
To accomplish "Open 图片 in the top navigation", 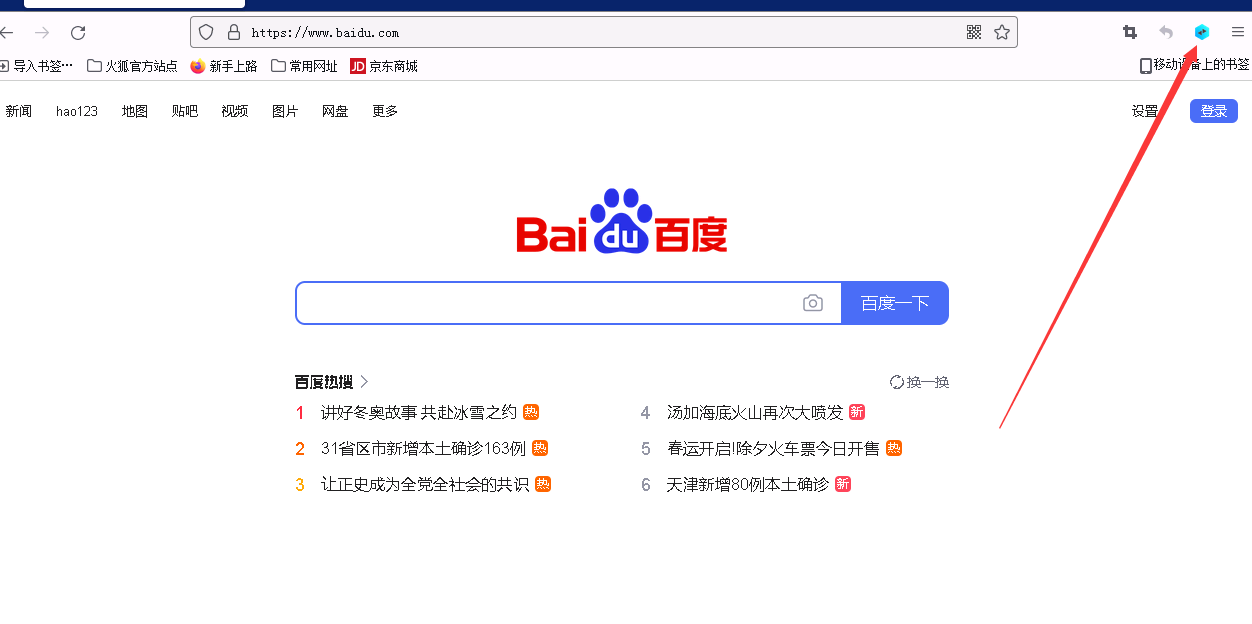I will tap(285, 111).
